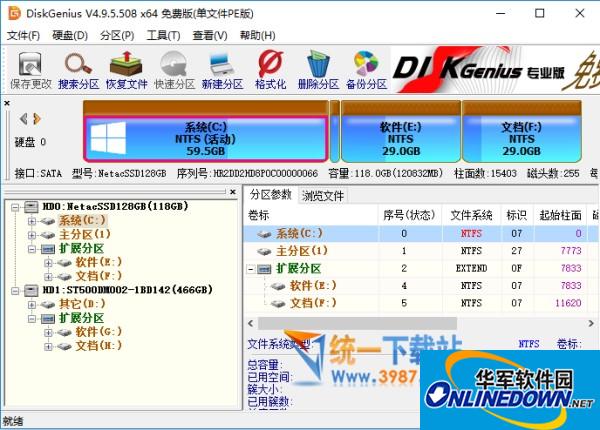Select 软件(G:) in the disk tree
This screenshot has height=430, width=600.
coord(99,332)
